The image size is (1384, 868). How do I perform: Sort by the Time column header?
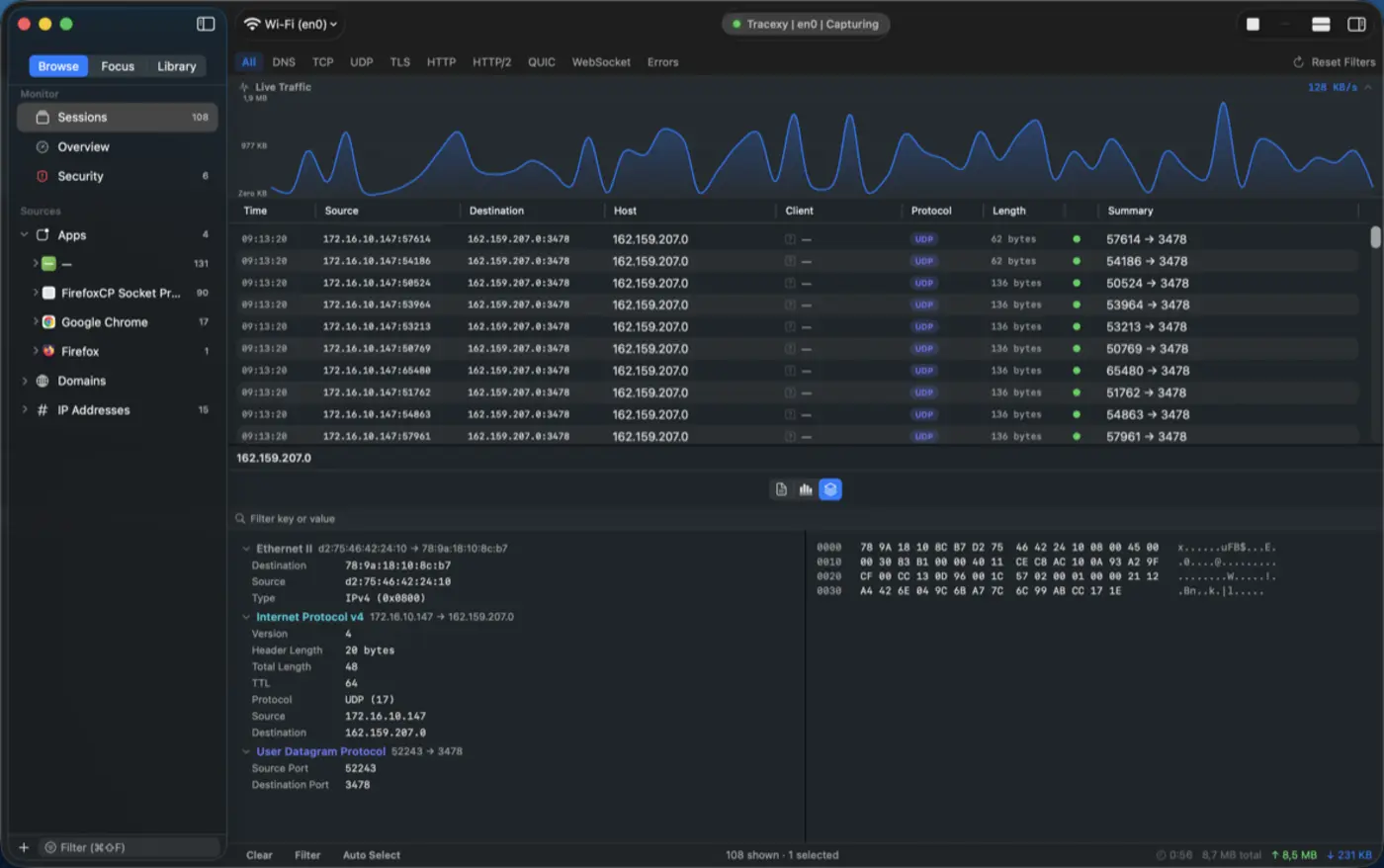click(255, 211)
